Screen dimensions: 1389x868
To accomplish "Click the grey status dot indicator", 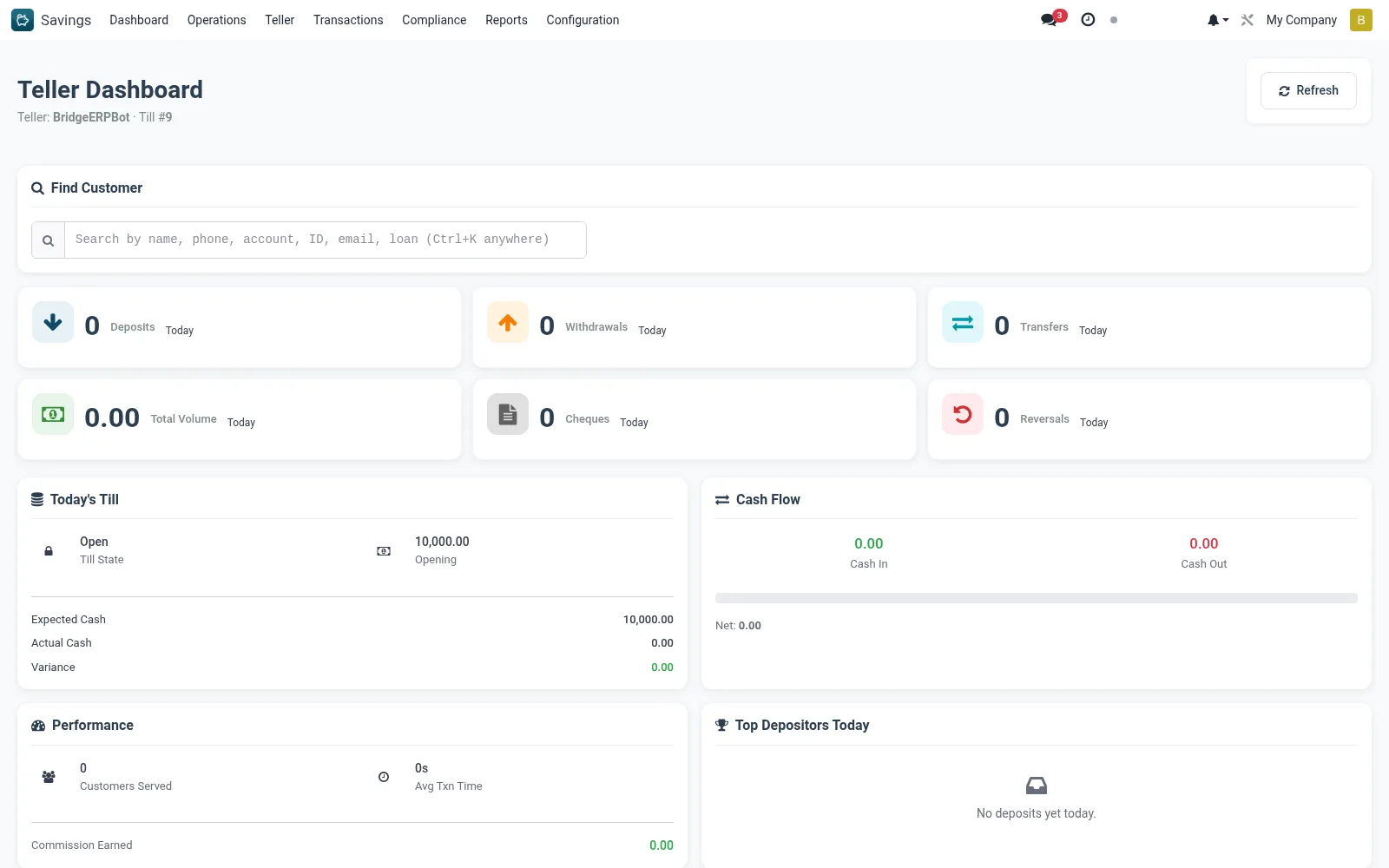I will tap(1114, 20).
